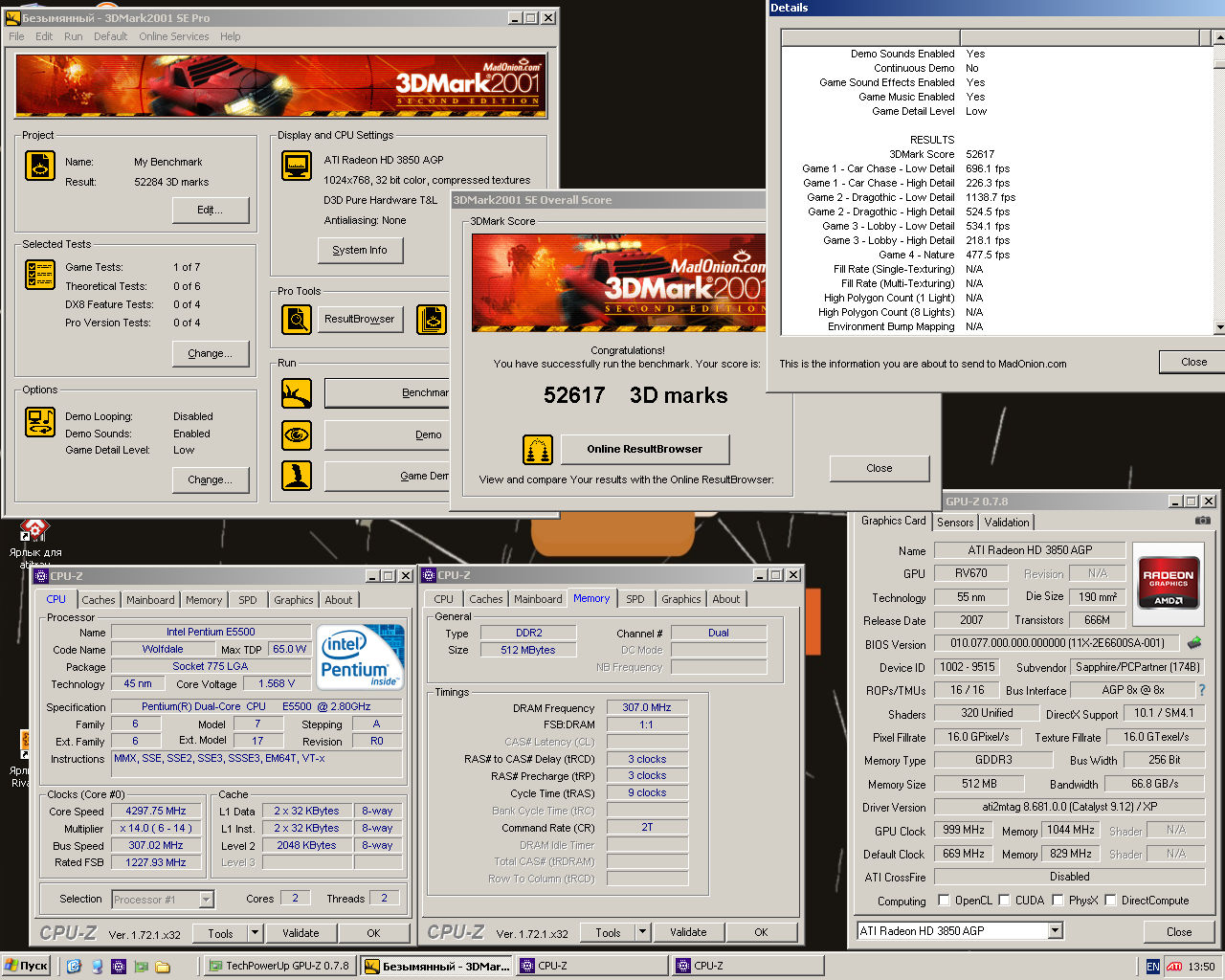Click the EN language indicator in the tray
The height and width of the screenshot is (980, 1225).
(1152, 967)
